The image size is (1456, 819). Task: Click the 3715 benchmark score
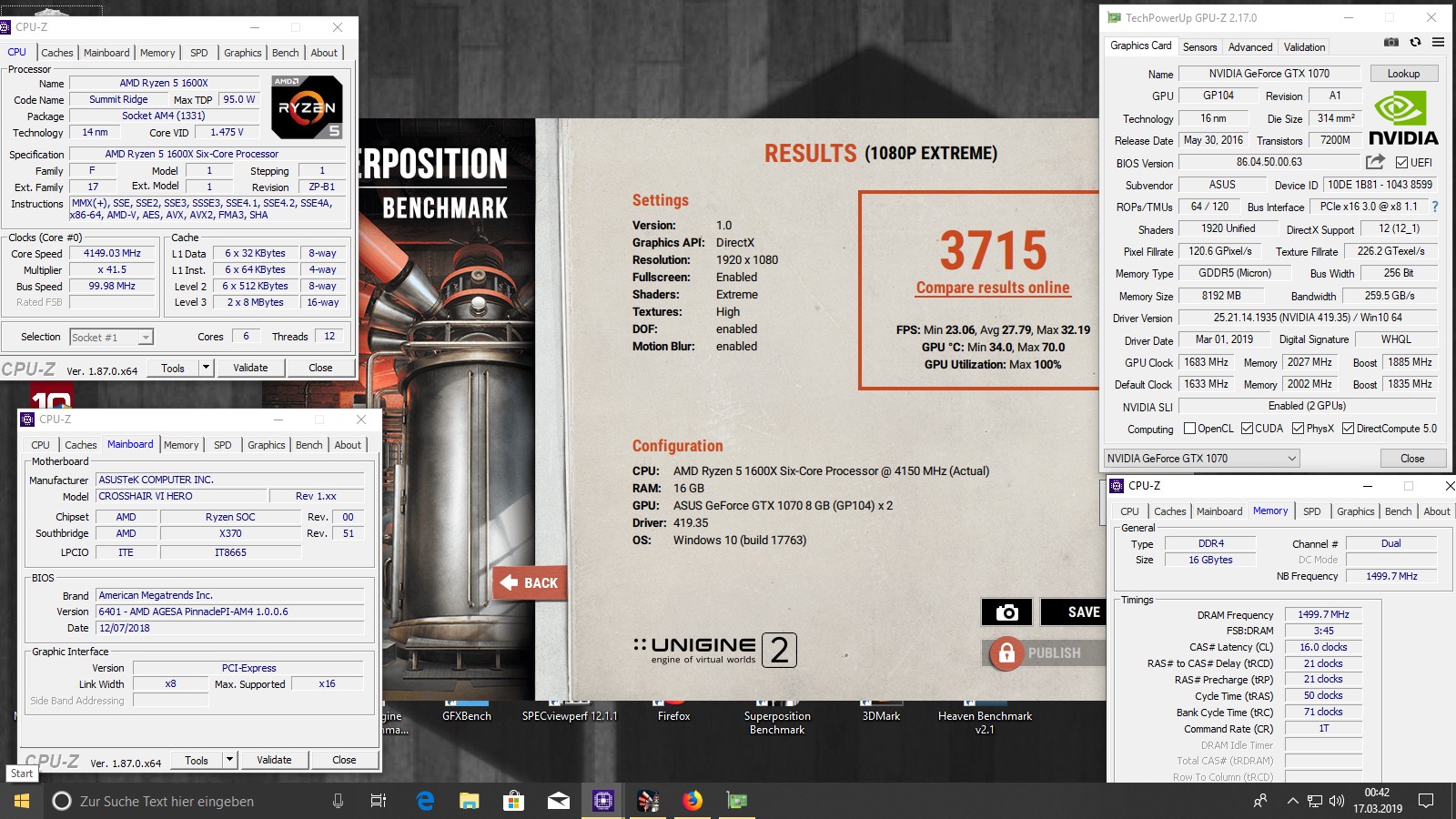[x=993, y=250]
